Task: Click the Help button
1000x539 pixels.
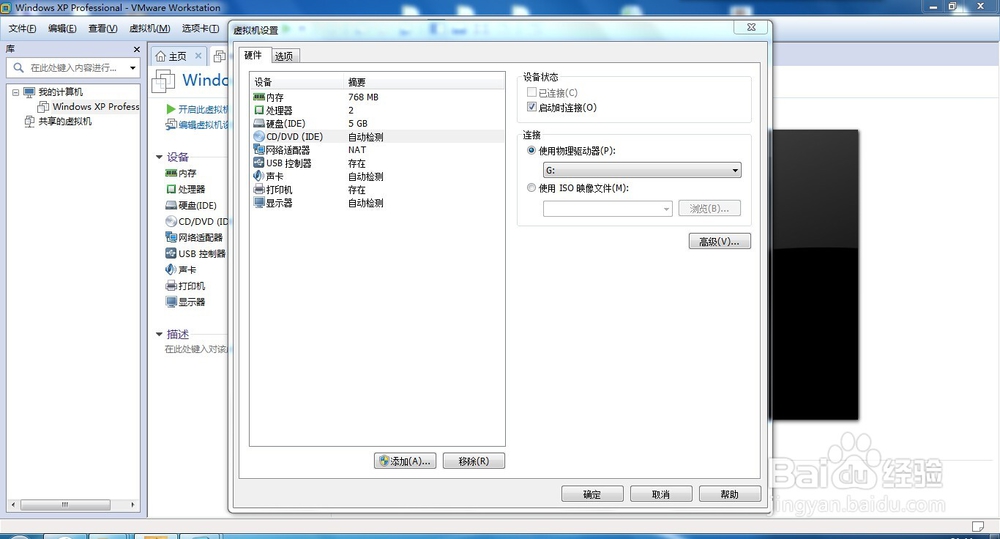Action: pyautogui.click(x=730, y=494)
